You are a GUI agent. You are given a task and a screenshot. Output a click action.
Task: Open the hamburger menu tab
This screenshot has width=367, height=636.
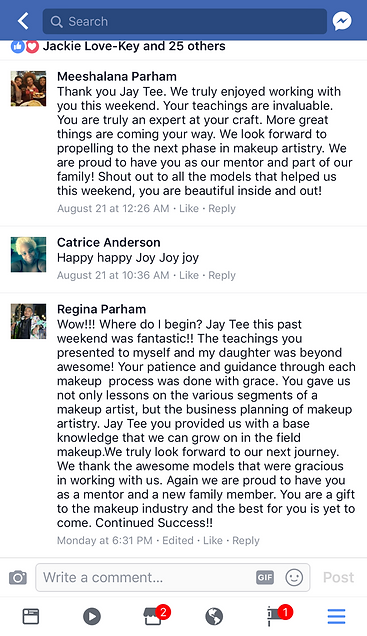[x=337, y=617]
